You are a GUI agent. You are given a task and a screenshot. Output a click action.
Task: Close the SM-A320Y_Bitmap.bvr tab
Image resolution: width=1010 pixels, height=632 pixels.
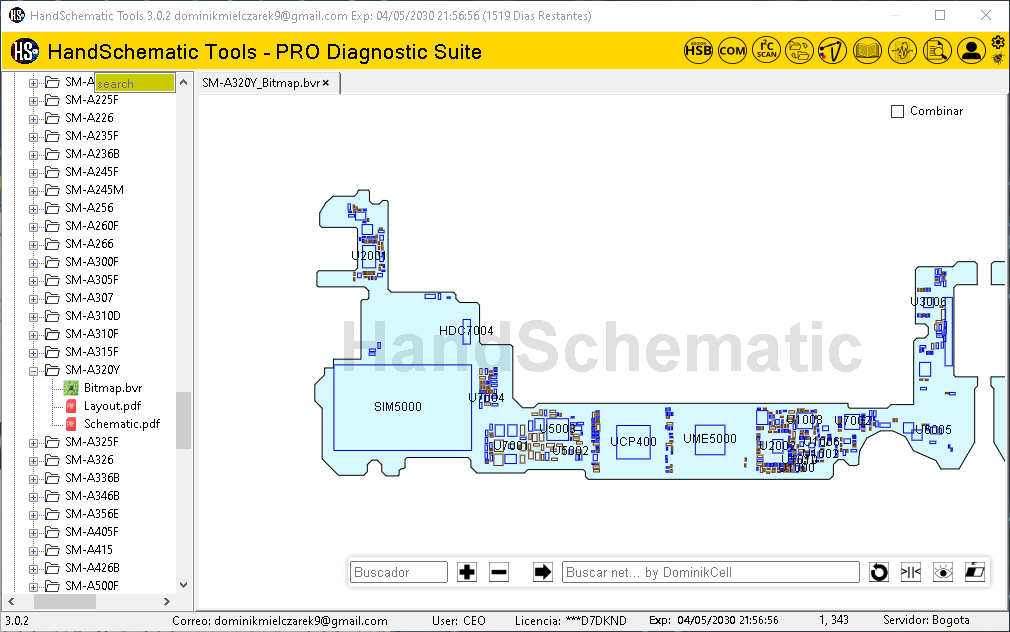tap(327, 83)
